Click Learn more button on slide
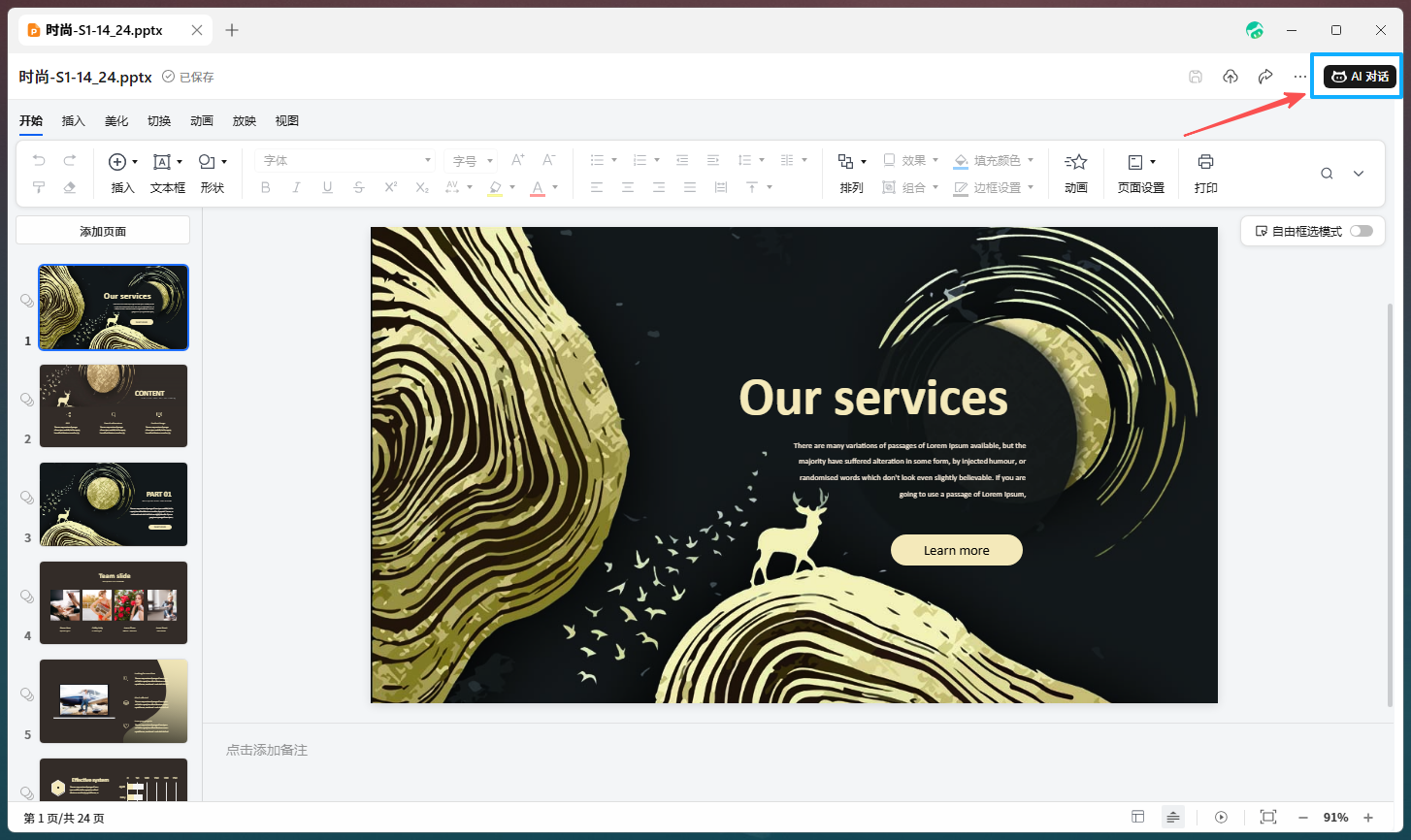The width and height of the screenshot is (1411, 840). pyautogui.click(x=957, y=550)
